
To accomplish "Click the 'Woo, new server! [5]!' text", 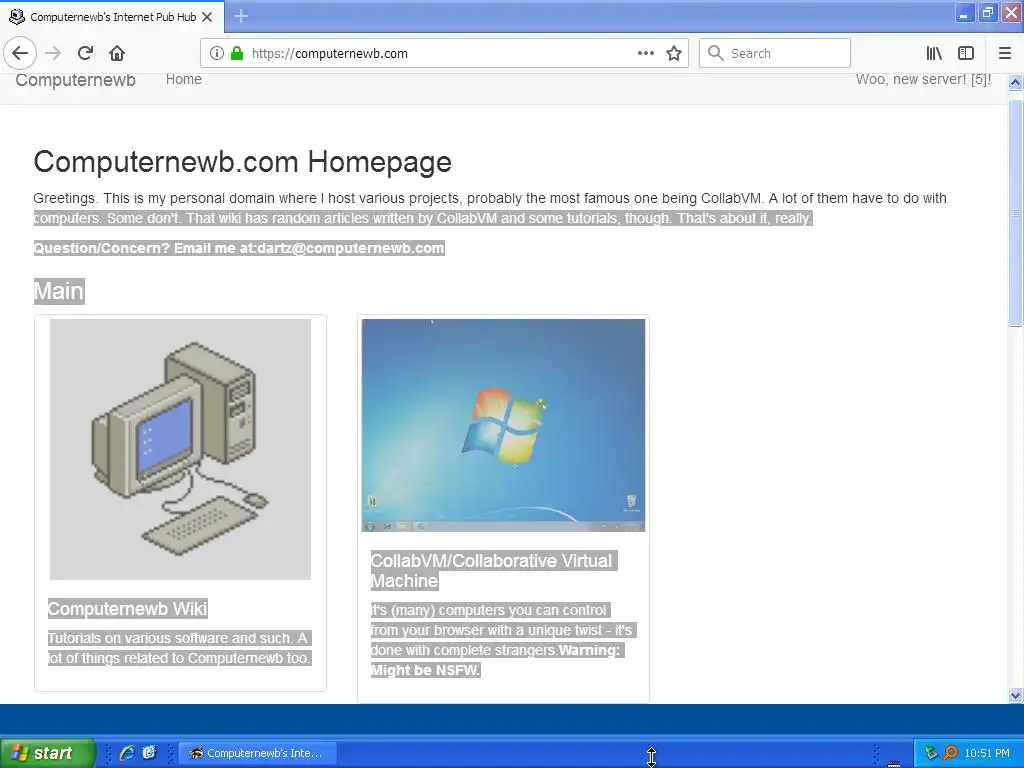I will click(923, 80).
